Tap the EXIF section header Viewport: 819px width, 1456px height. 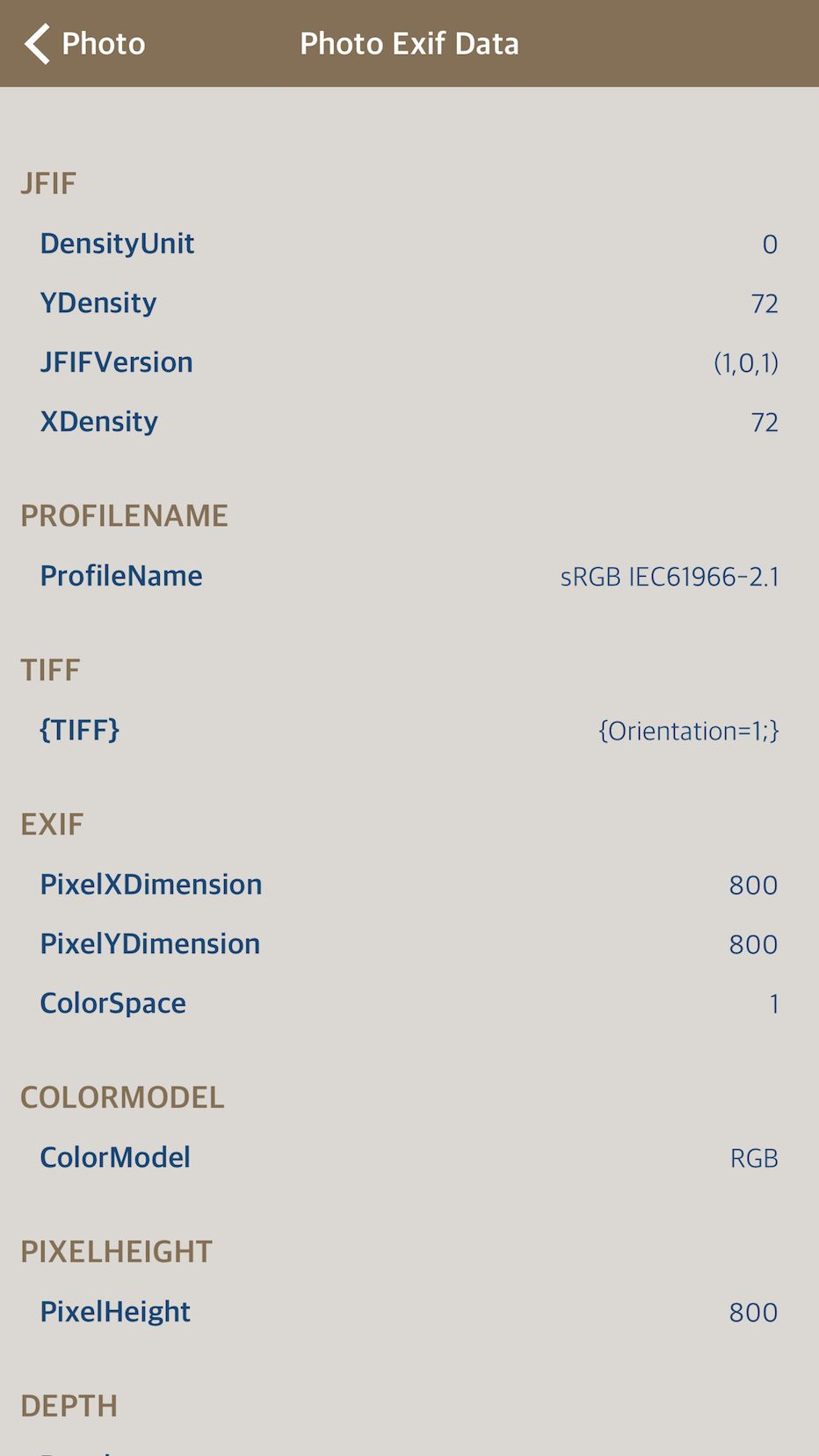(52, 825)
